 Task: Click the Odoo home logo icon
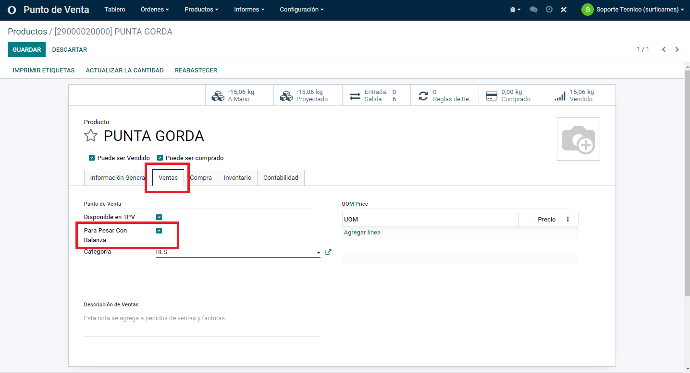coord(12,10)
